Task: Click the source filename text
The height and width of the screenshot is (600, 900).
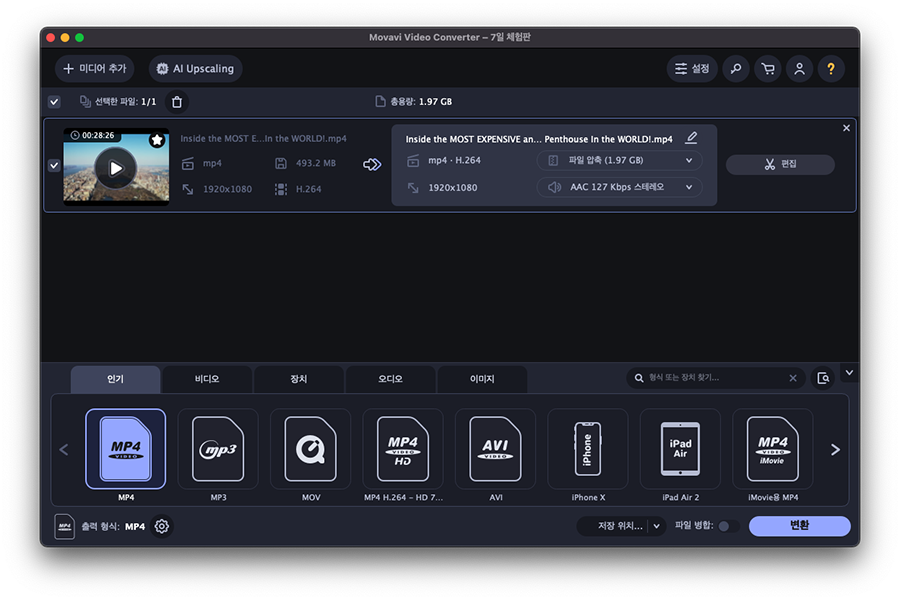Action: coord(263,139)
